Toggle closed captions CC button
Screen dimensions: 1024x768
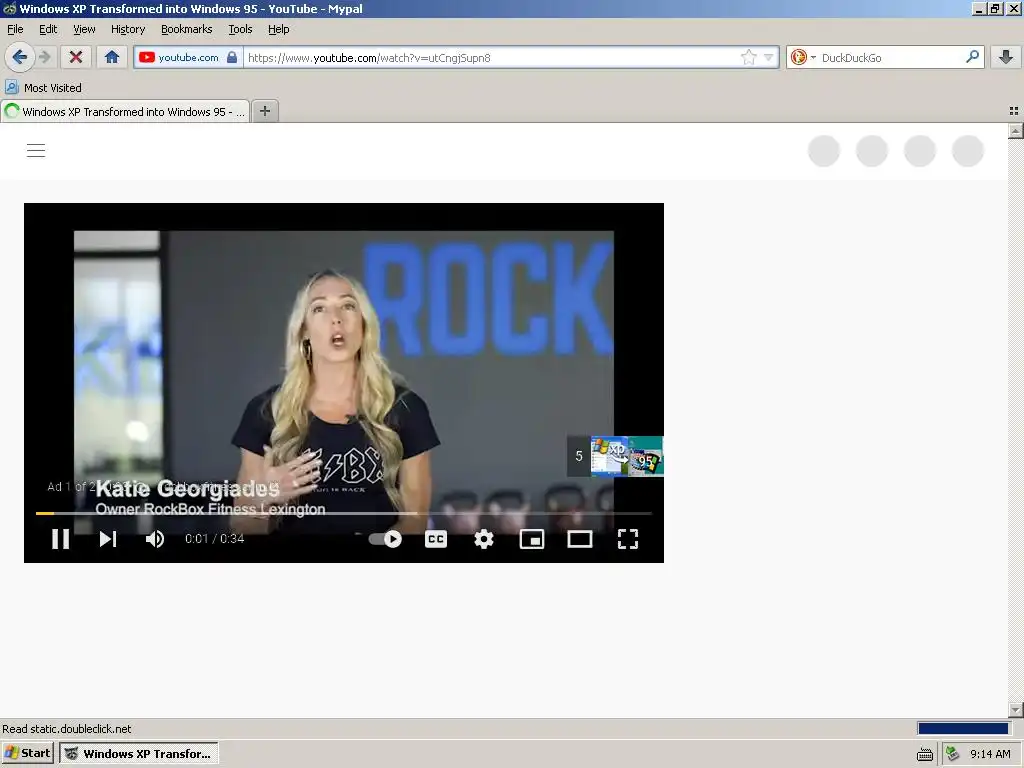click(x=436, y=539)
